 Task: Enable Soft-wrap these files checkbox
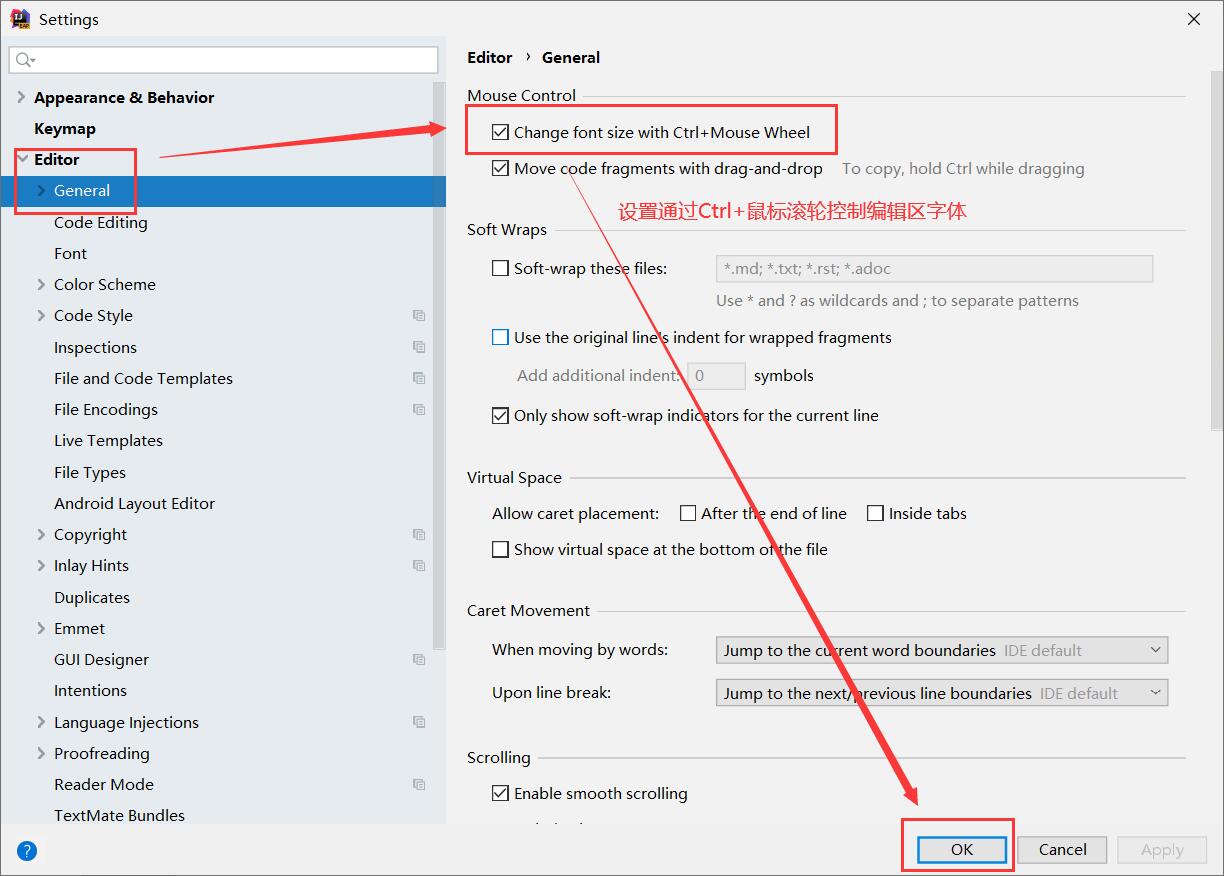pos(500,268)
